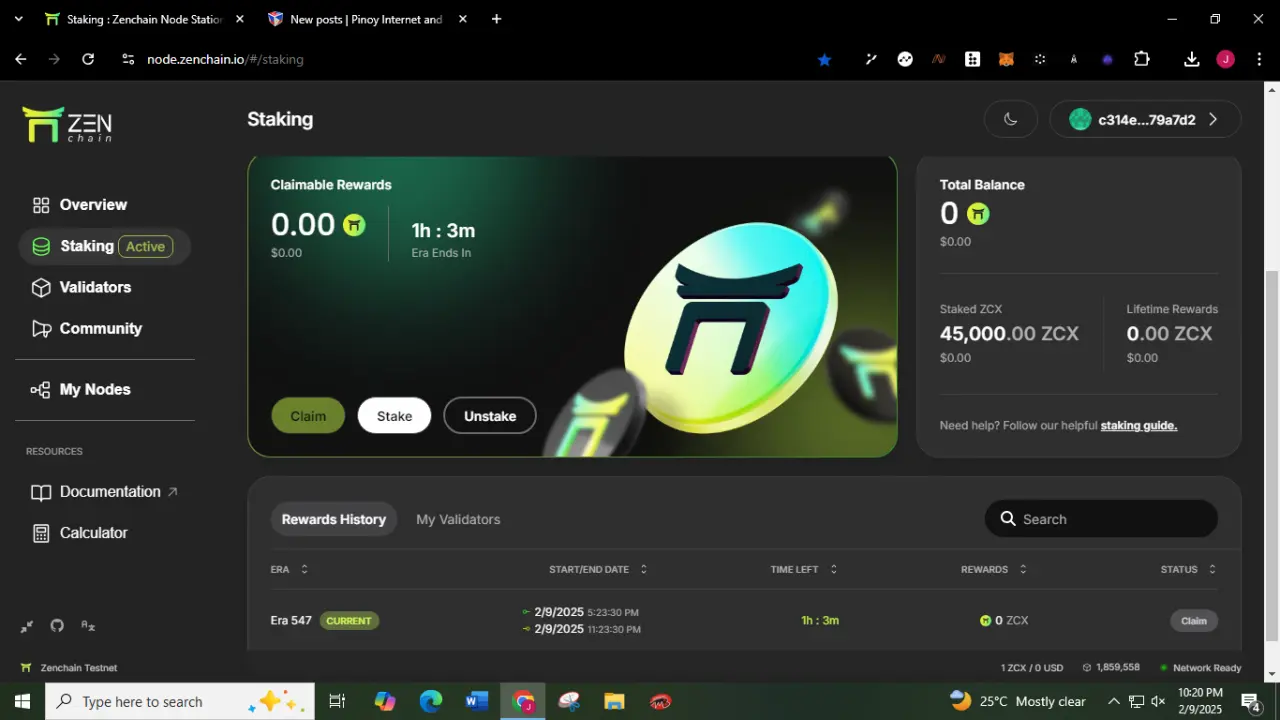1280x720 pixels.
Task: Select the Staking sidebar item
Action: pos(104,246)
